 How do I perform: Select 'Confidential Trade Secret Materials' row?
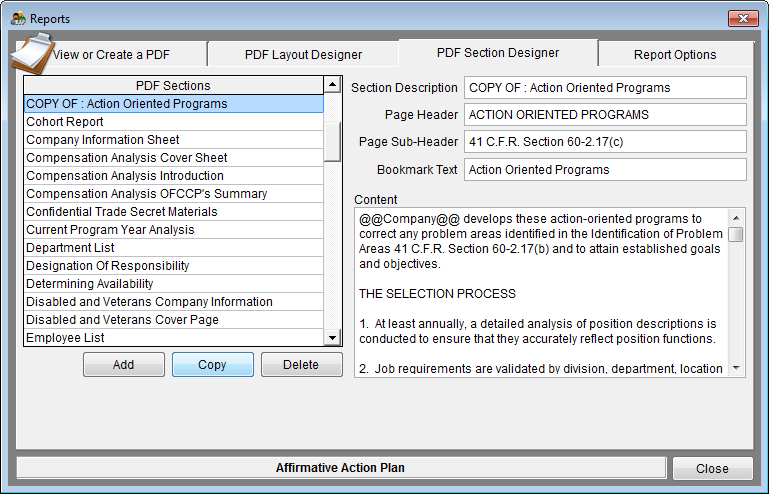pyautogui.click(x=173, y=211)
